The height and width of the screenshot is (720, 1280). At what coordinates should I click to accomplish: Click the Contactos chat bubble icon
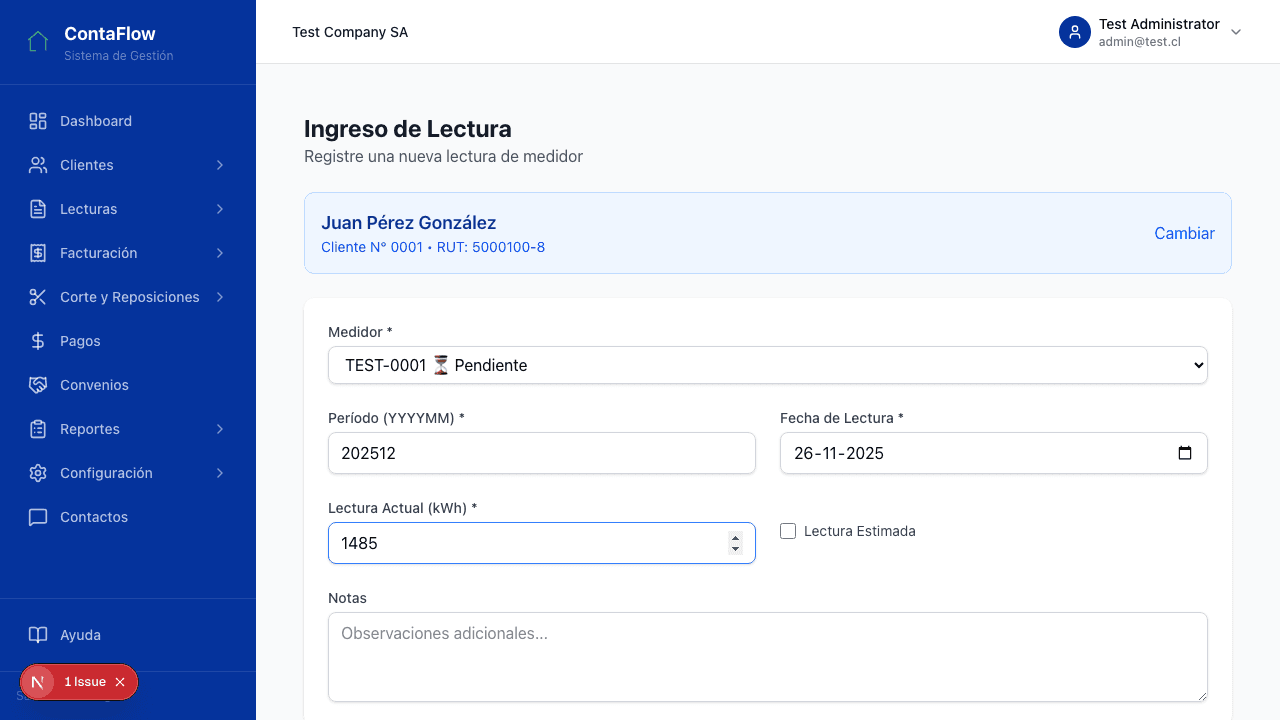coord(38,517)
